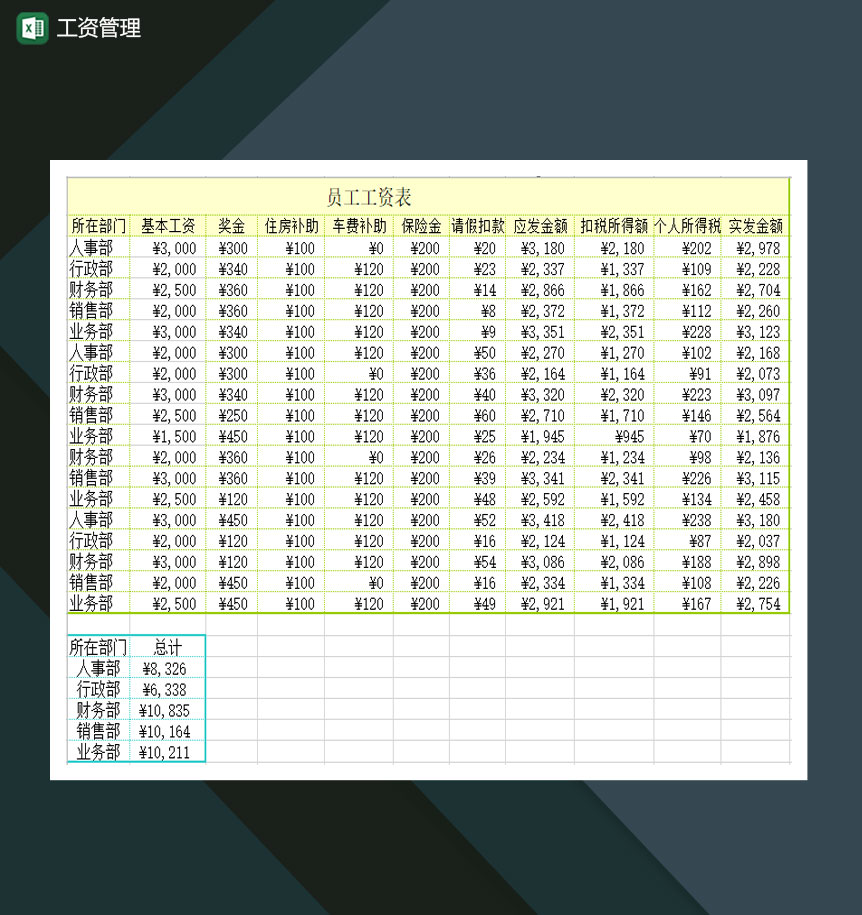Click the ¥3,000 basic salary cell in row one
The width and height of the screenshot is (862, 915).
(166, 247)
